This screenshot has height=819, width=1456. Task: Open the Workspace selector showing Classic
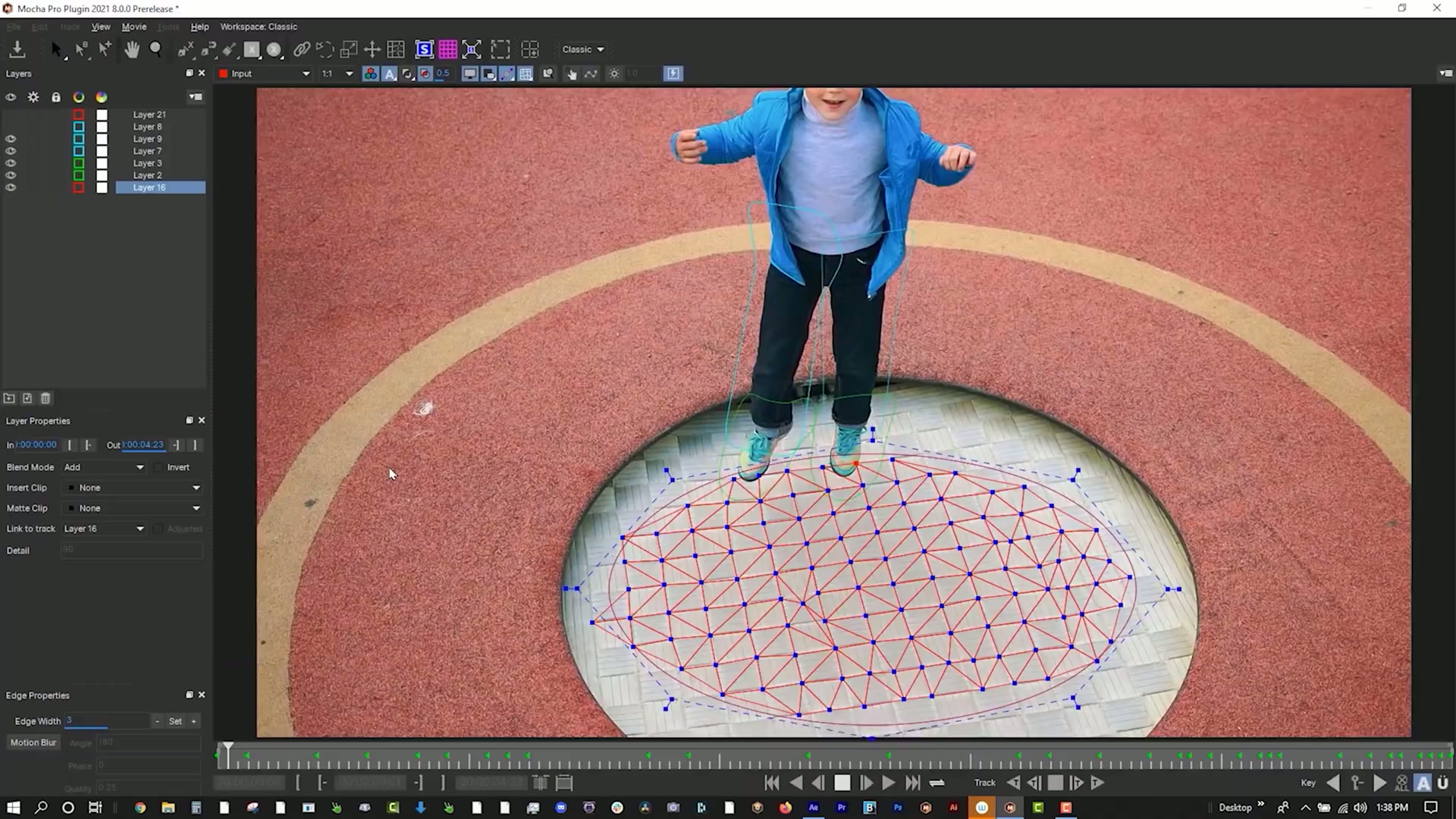coord(582,49)
